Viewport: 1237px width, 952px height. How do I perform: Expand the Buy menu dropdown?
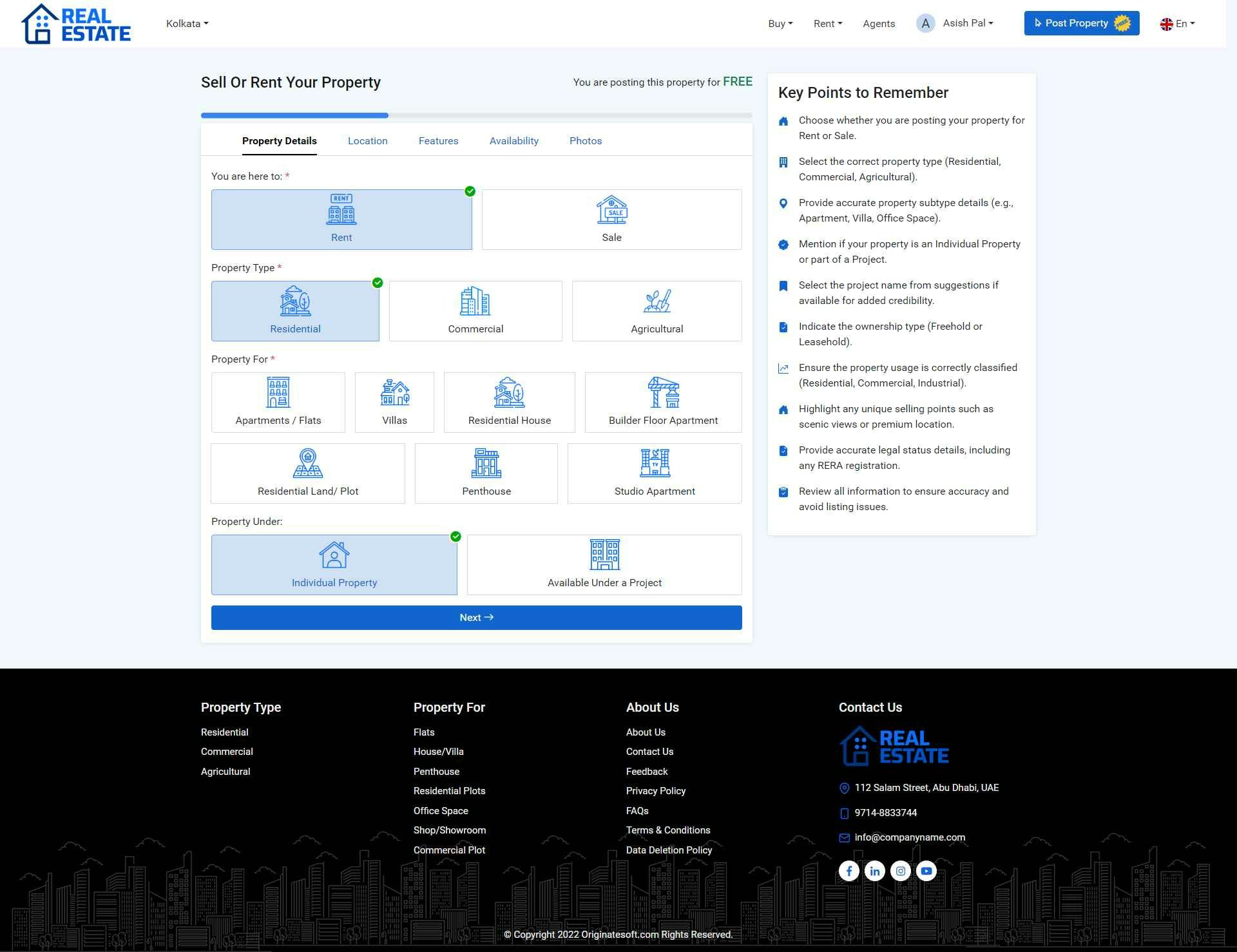[x=780, y=24]
